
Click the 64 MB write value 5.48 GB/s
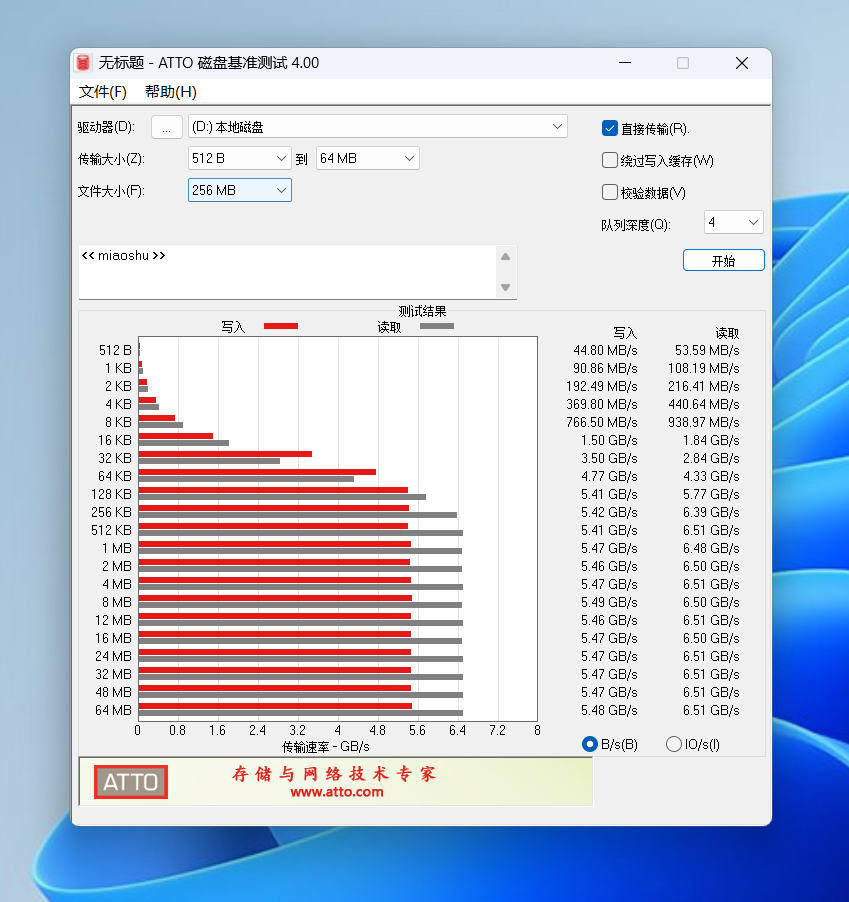coord(609,710)
